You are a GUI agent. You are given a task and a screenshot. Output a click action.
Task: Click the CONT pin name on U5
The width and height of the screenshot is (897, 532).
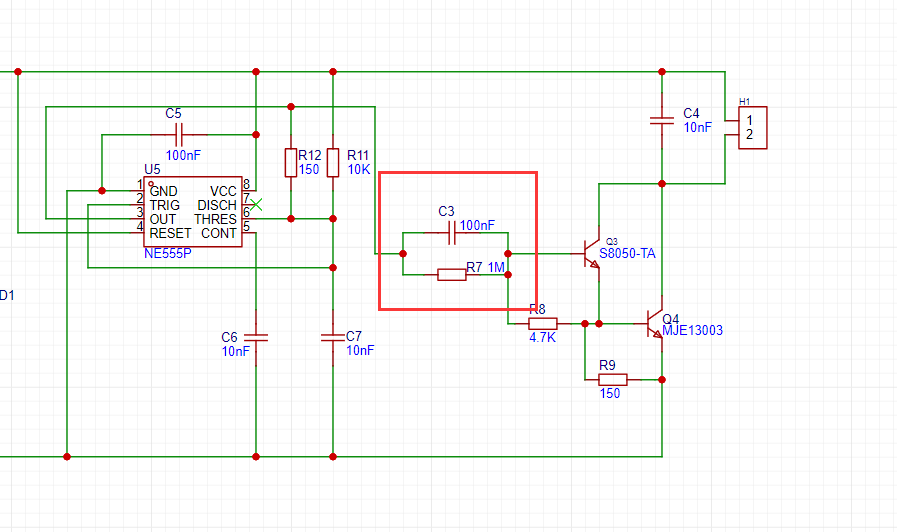[219, 233]
